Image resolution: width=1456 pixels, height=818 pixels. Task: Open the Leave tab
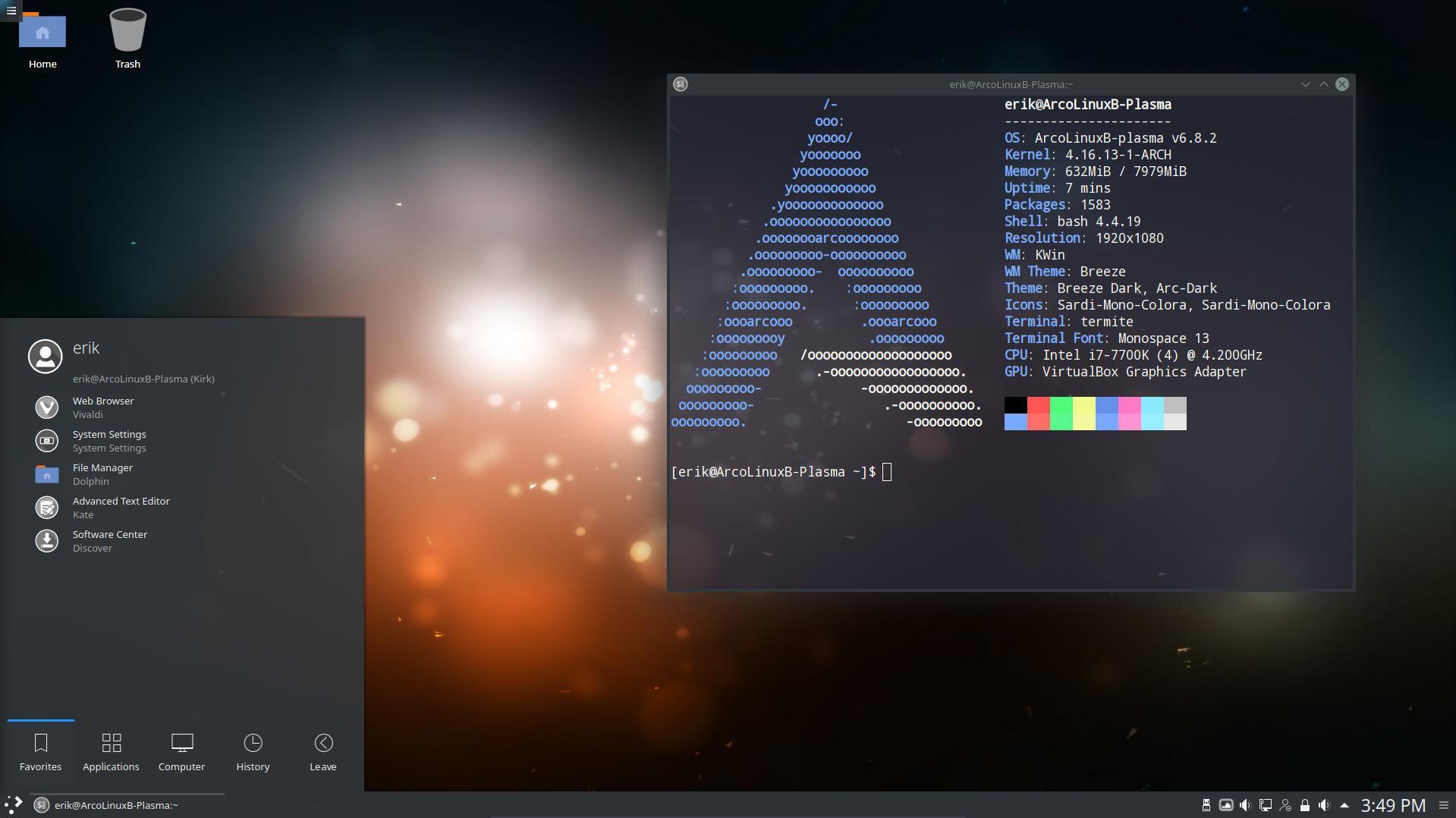323,752
